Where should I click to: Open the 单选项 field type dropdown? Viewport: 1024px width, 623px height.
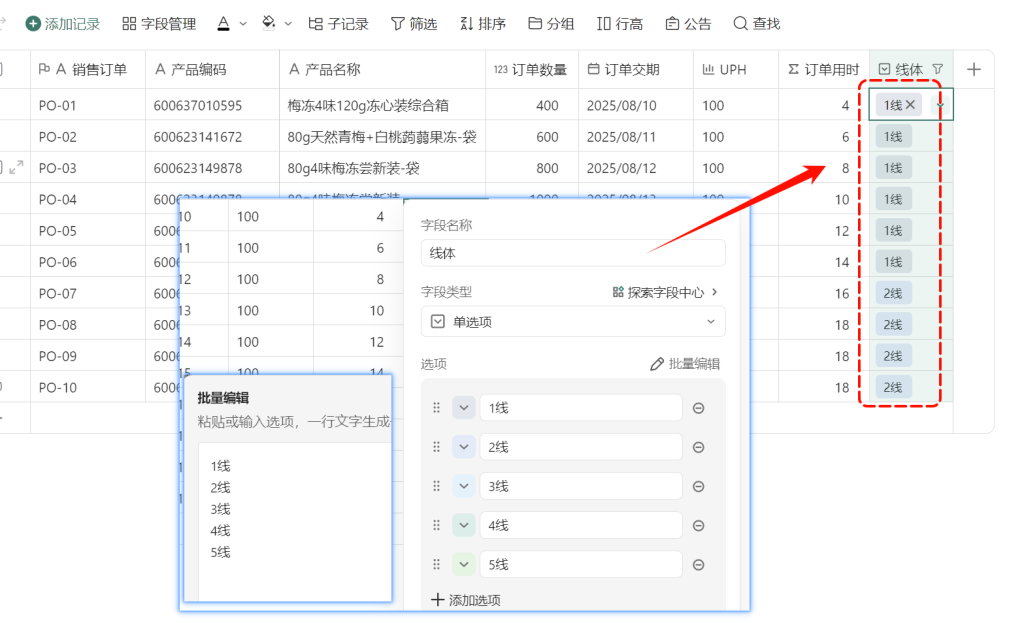point(573,321)
